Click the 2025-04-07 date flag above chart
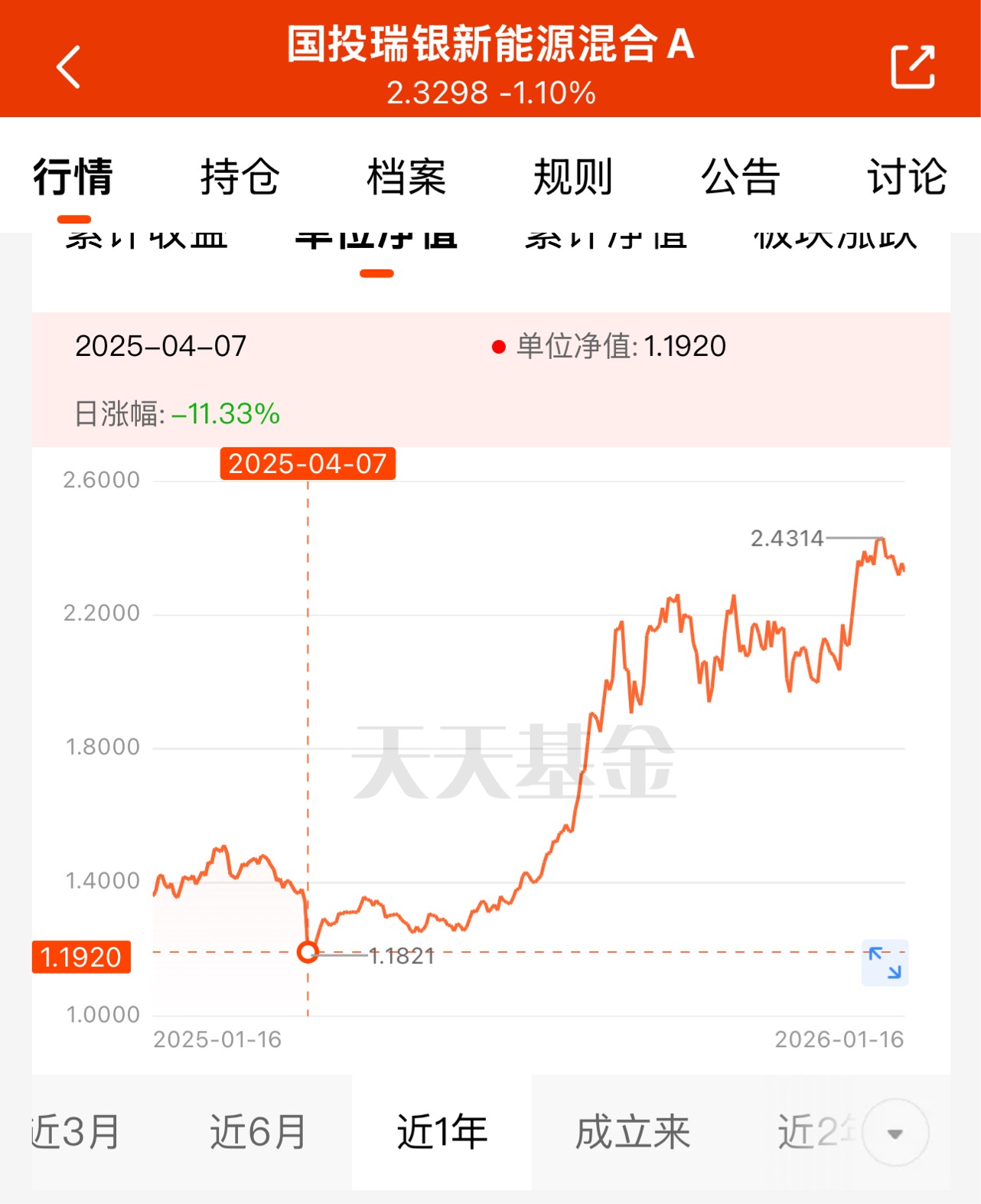This screenshot has height=1204, width=981. point(308,464)
